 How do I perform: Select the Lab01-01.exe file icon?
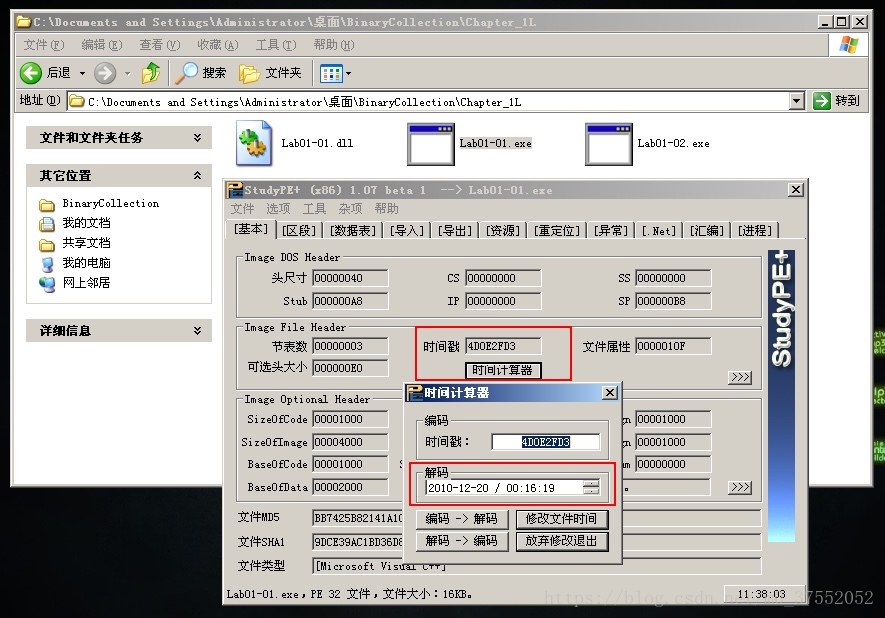(x=431, y=144)
